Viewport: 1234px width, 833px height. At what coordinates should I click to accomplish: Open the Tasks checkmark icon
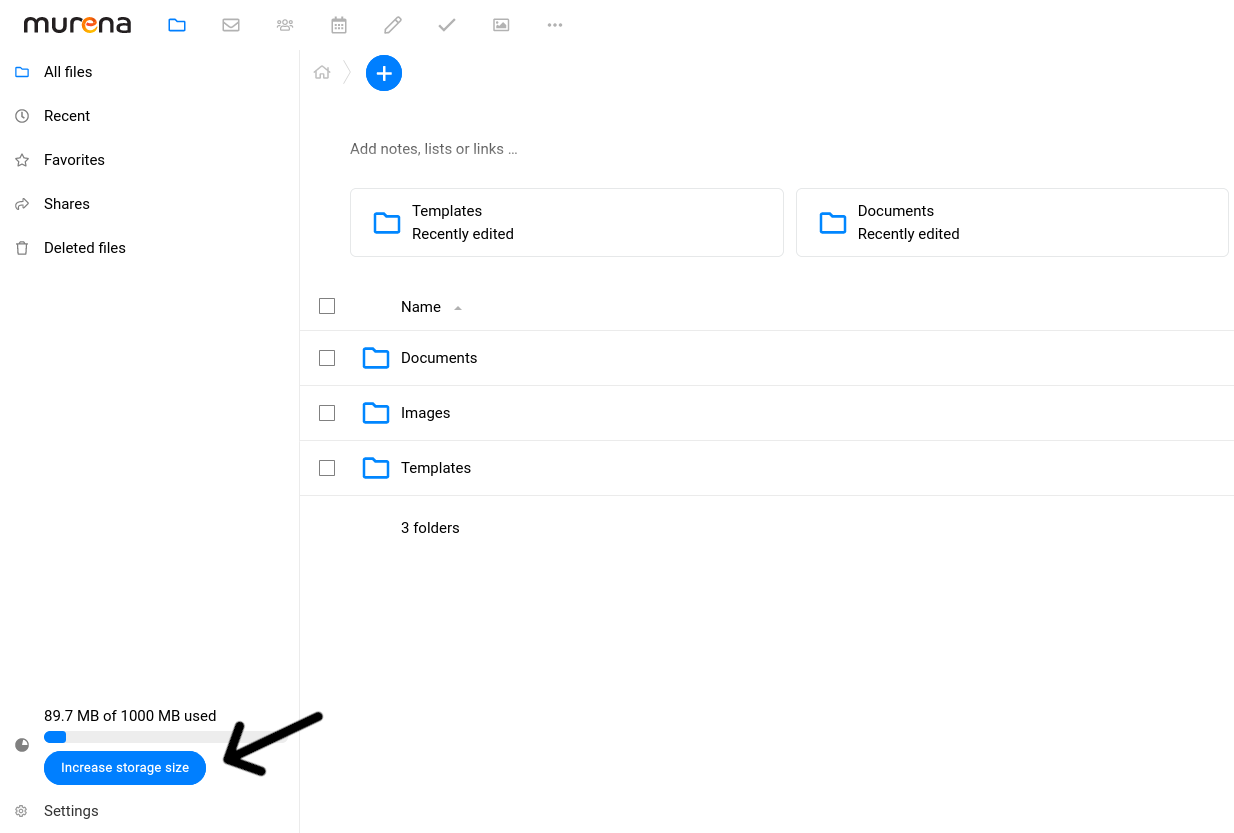pyautogui.click(x=447, y=25)
